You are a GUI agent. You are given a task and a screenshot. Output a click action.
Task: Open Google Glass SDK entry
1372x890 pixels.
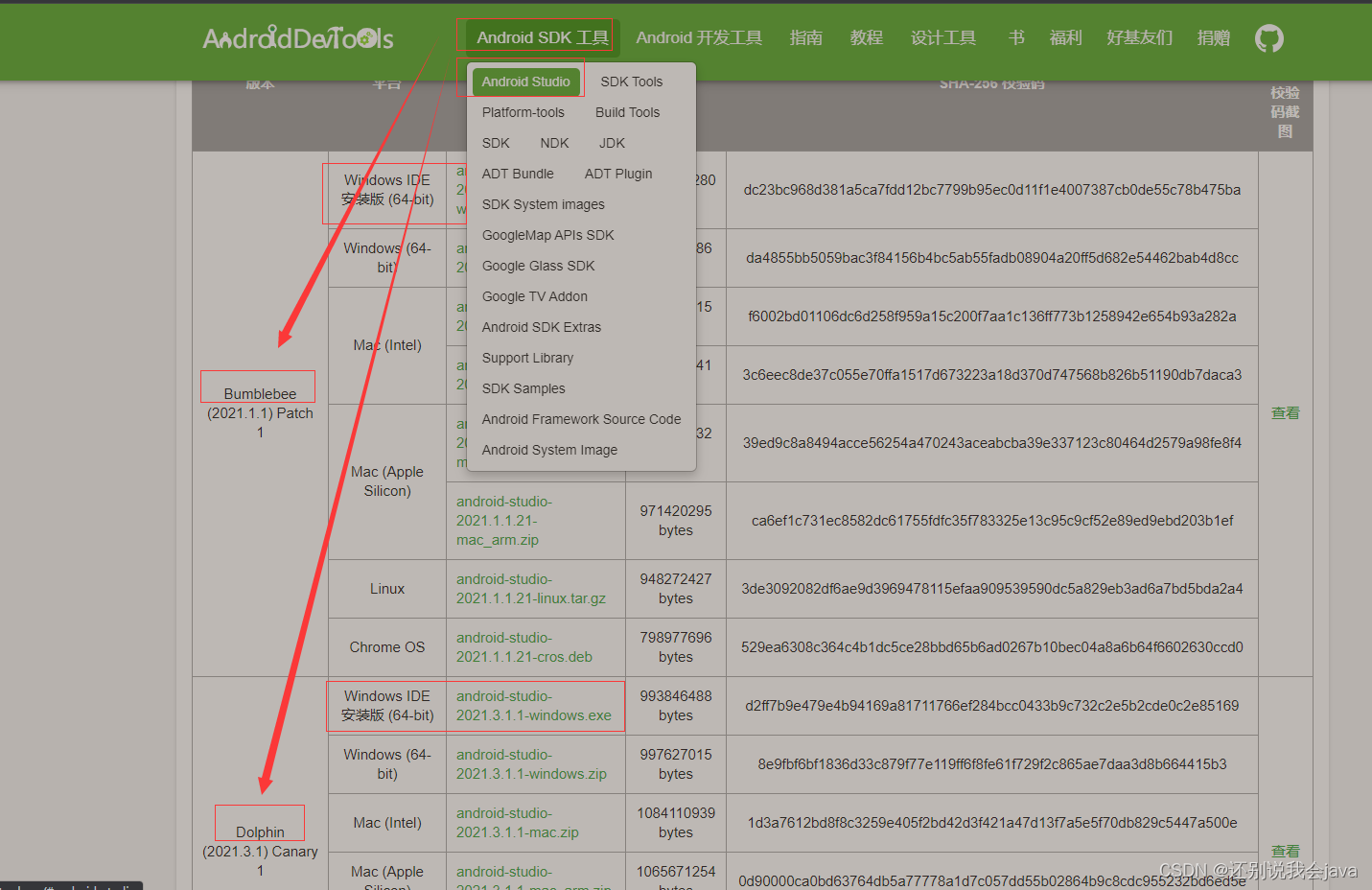click(539, 266)
